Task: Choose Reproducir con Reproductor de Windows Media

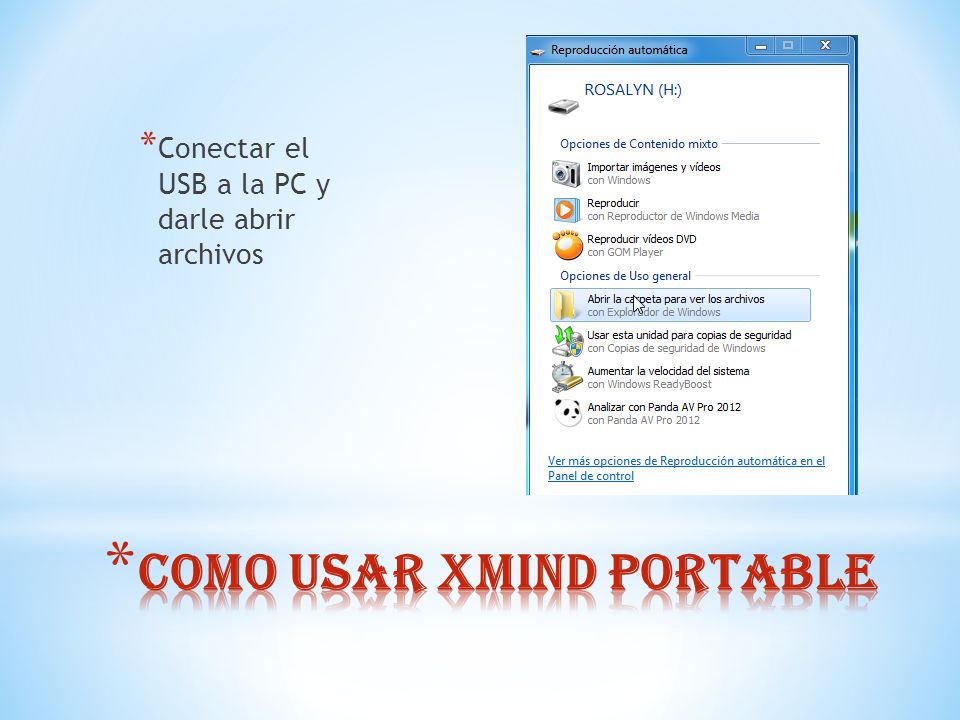Action: tap(680, 209)
